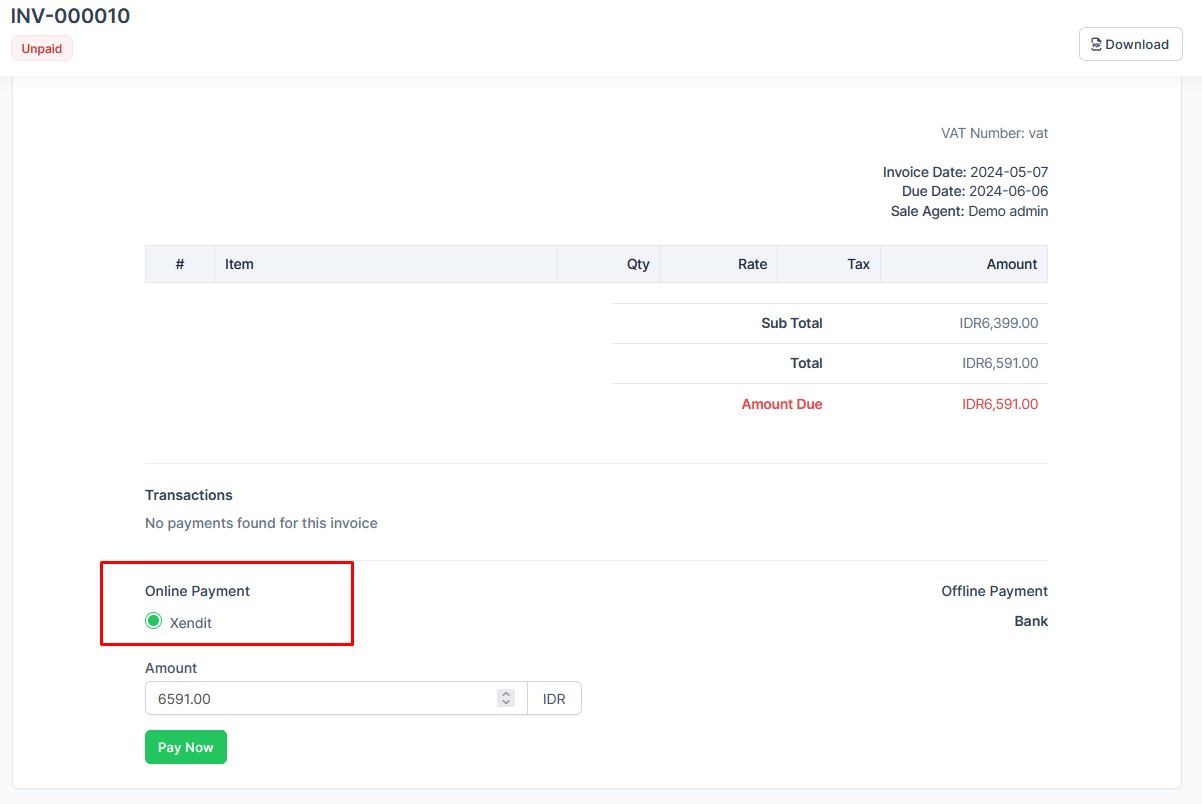This screenshot has width=1202, height=804.
Task: Select the Xendit payment radio button
Action: click(153, 622)
